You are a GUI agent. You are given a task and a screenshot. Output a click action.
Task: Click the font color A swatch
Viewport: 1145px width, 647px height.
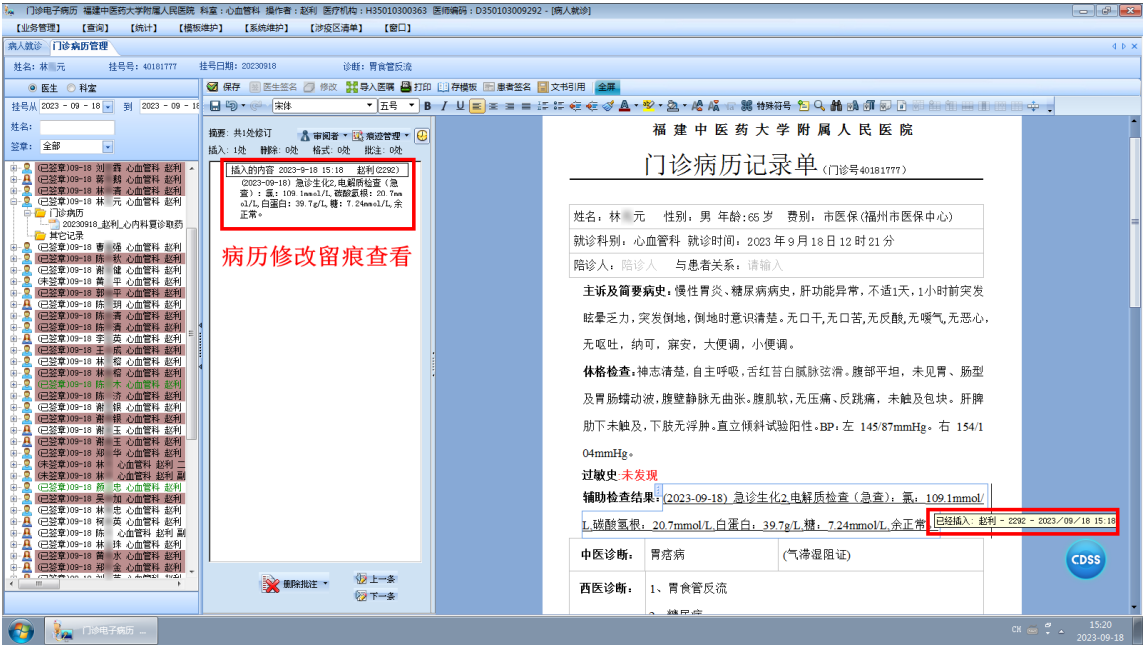point(625,106)
